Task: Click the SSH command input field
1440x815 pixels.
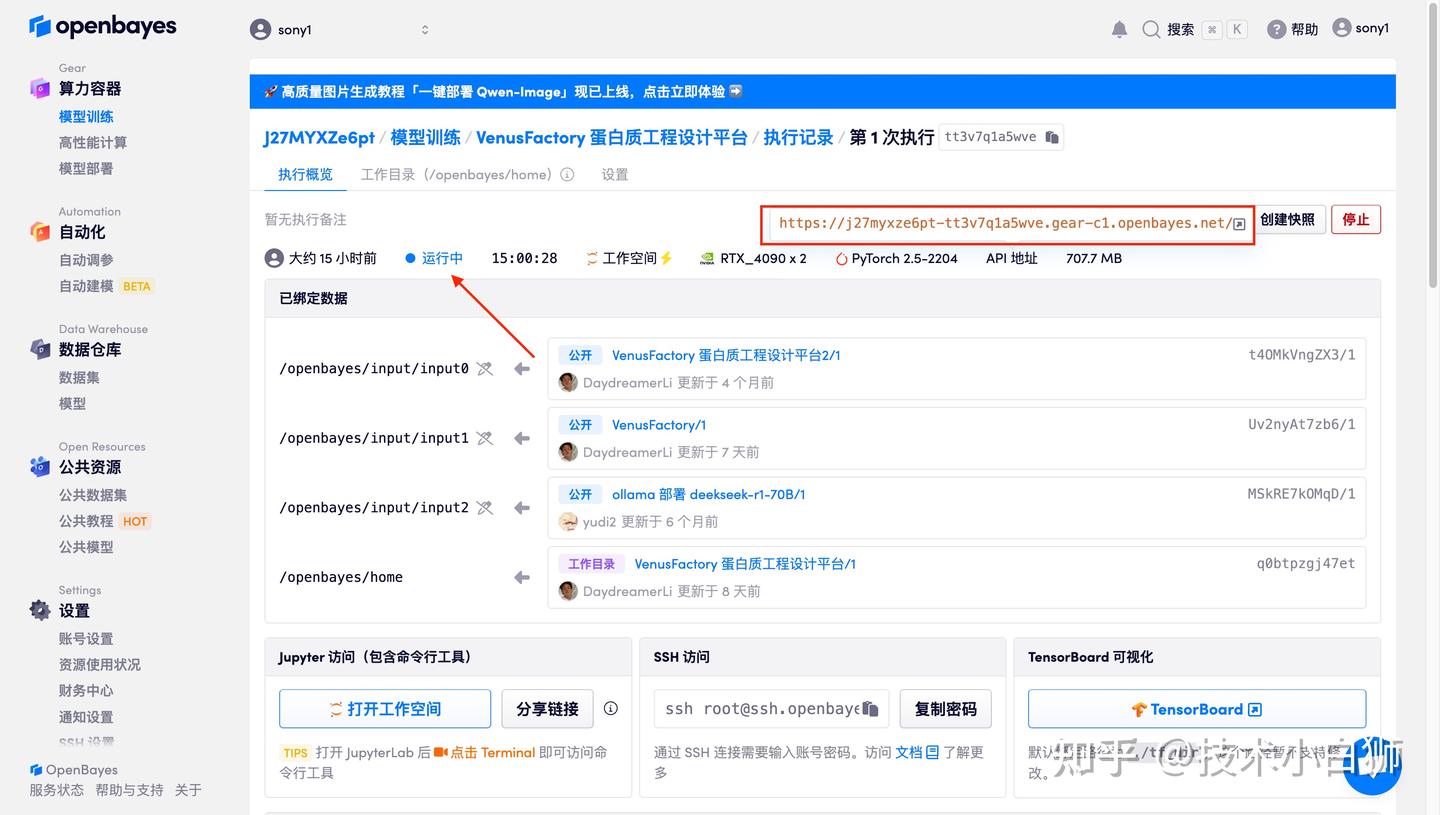Action: click(x=755, y=708)
